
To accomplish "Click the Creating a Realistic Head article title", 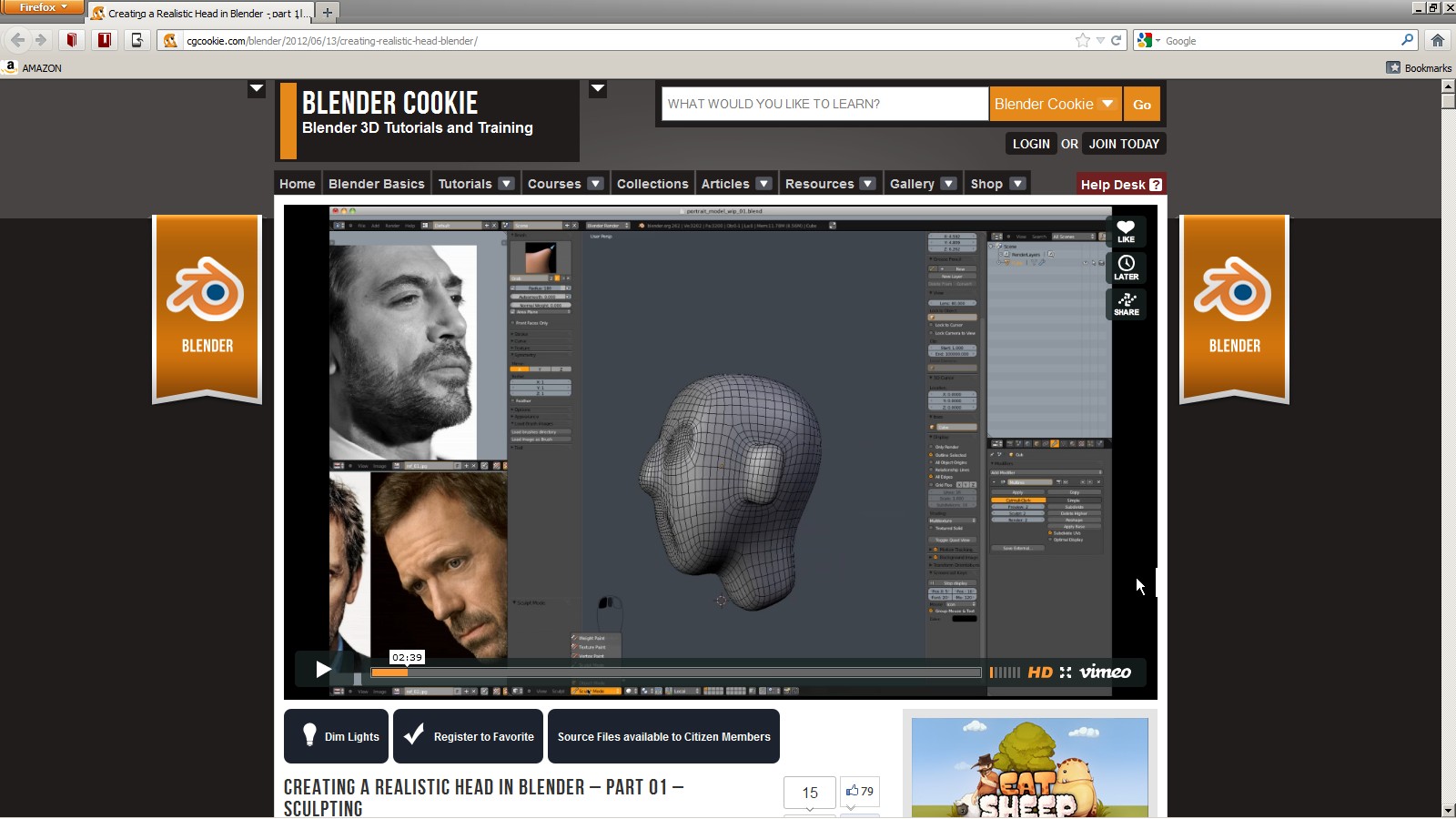I will click(483, 797).
